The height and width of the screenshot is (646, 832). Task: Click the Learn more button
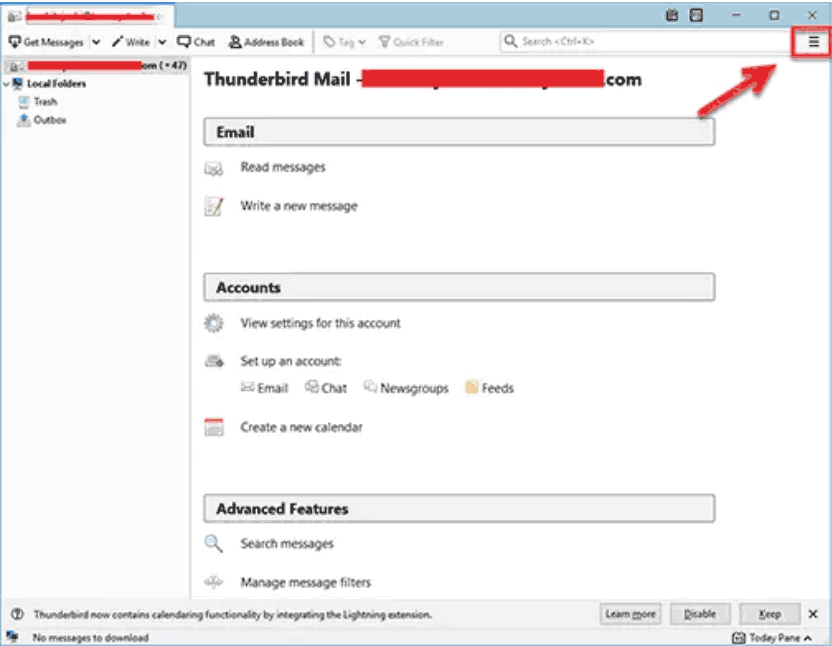630,614
